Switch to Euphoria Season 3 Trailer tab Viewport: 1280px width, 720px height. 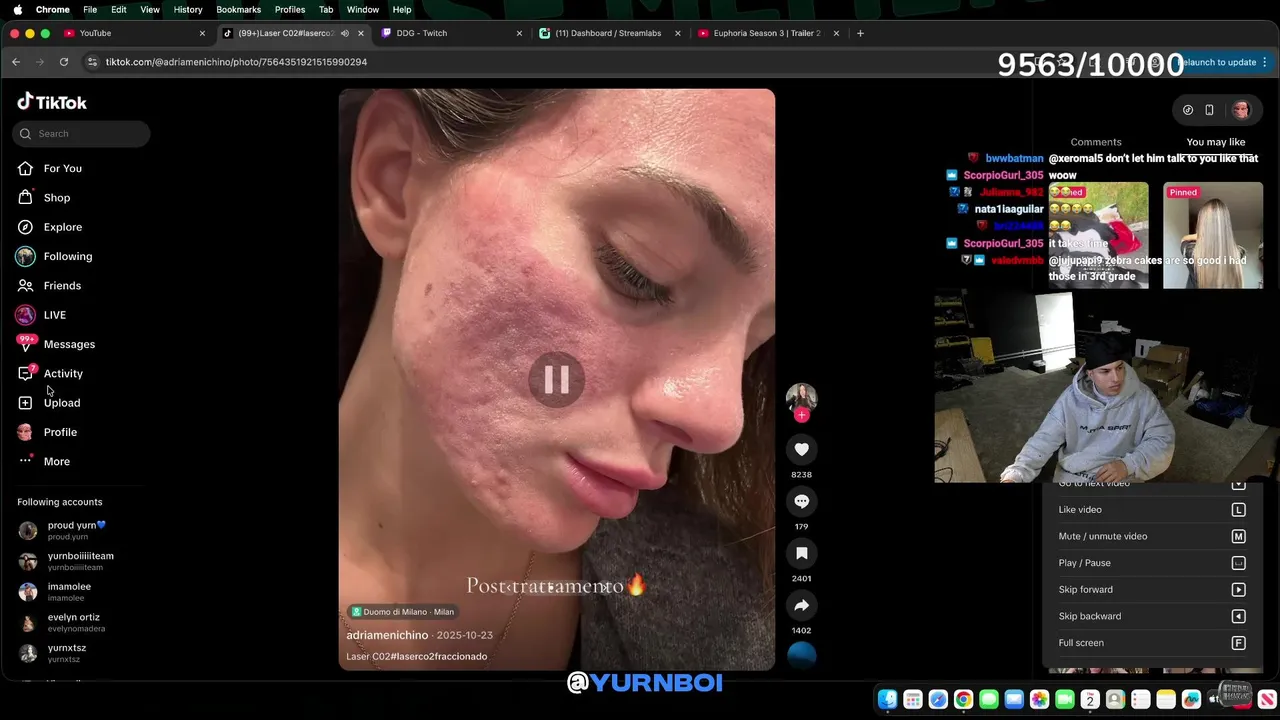click(767, 33)
